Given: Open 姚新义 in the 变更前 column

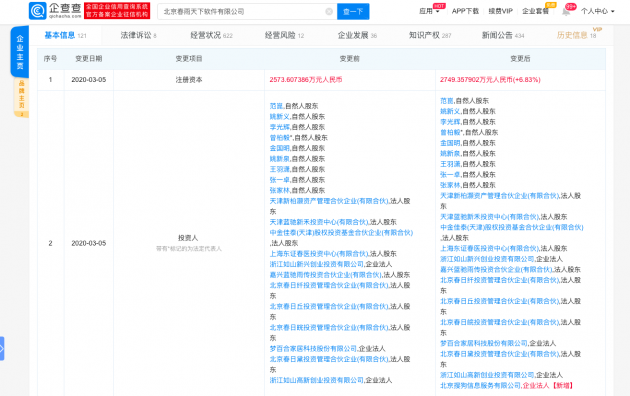Looking at the screenshot, I should [279, 116].
